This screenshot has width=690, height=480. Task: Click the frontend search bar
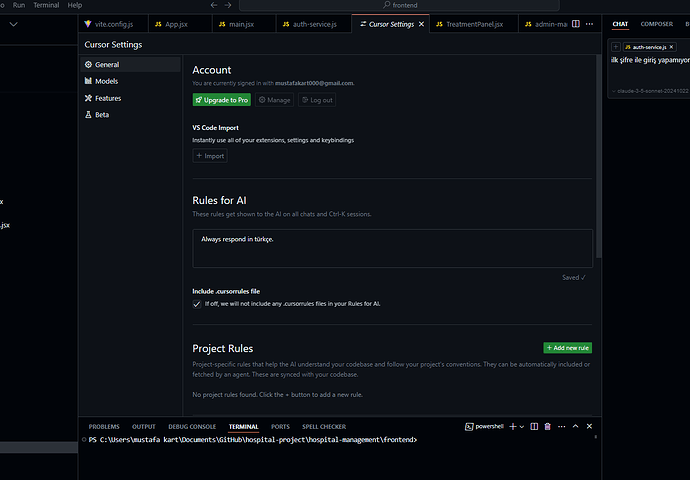(x=400, y=5)
